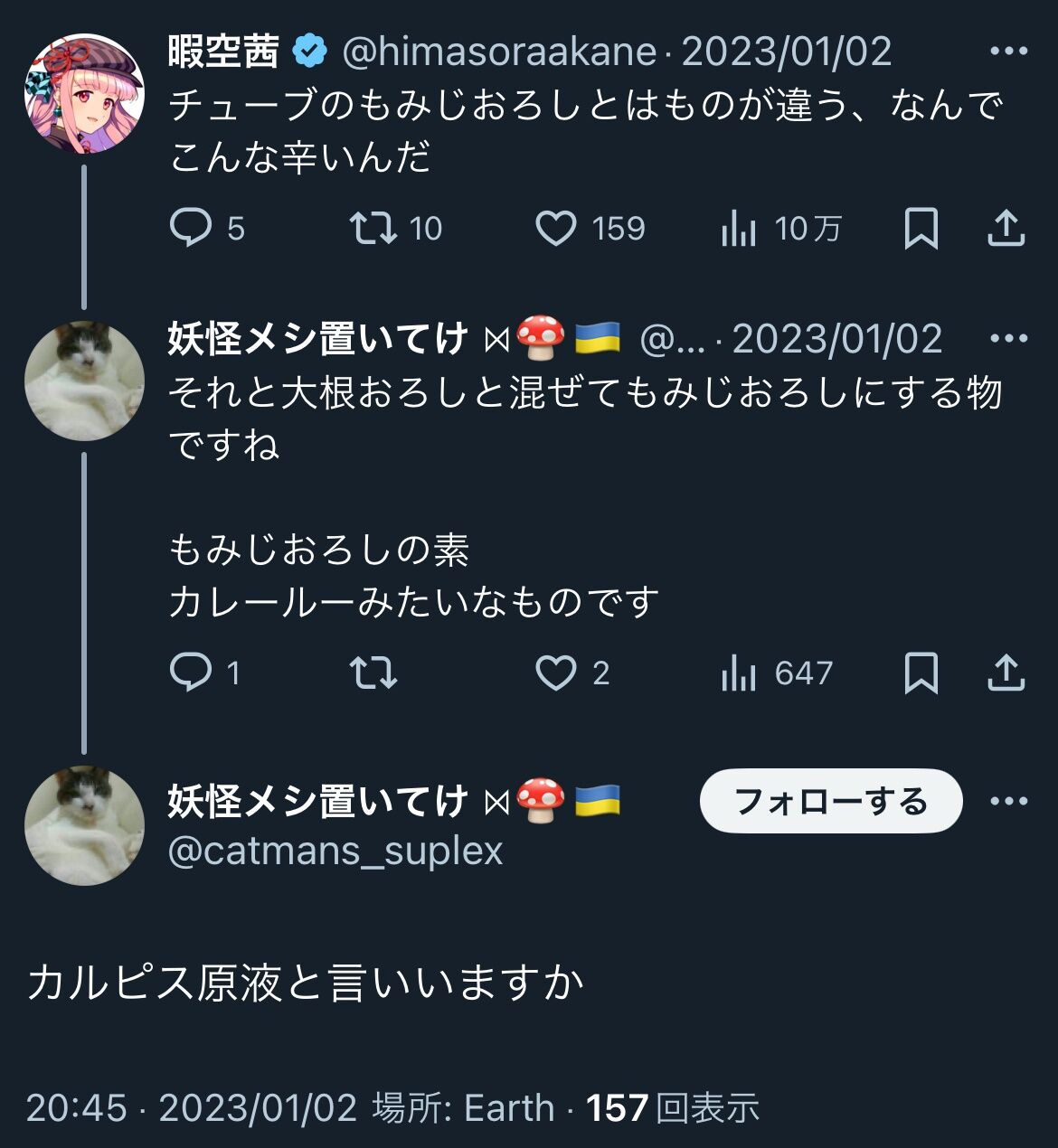Open 暇空茜's anime avatar
Image resolution: width=1058 pixels, height=1148 pixels.
tap(84, 93)
